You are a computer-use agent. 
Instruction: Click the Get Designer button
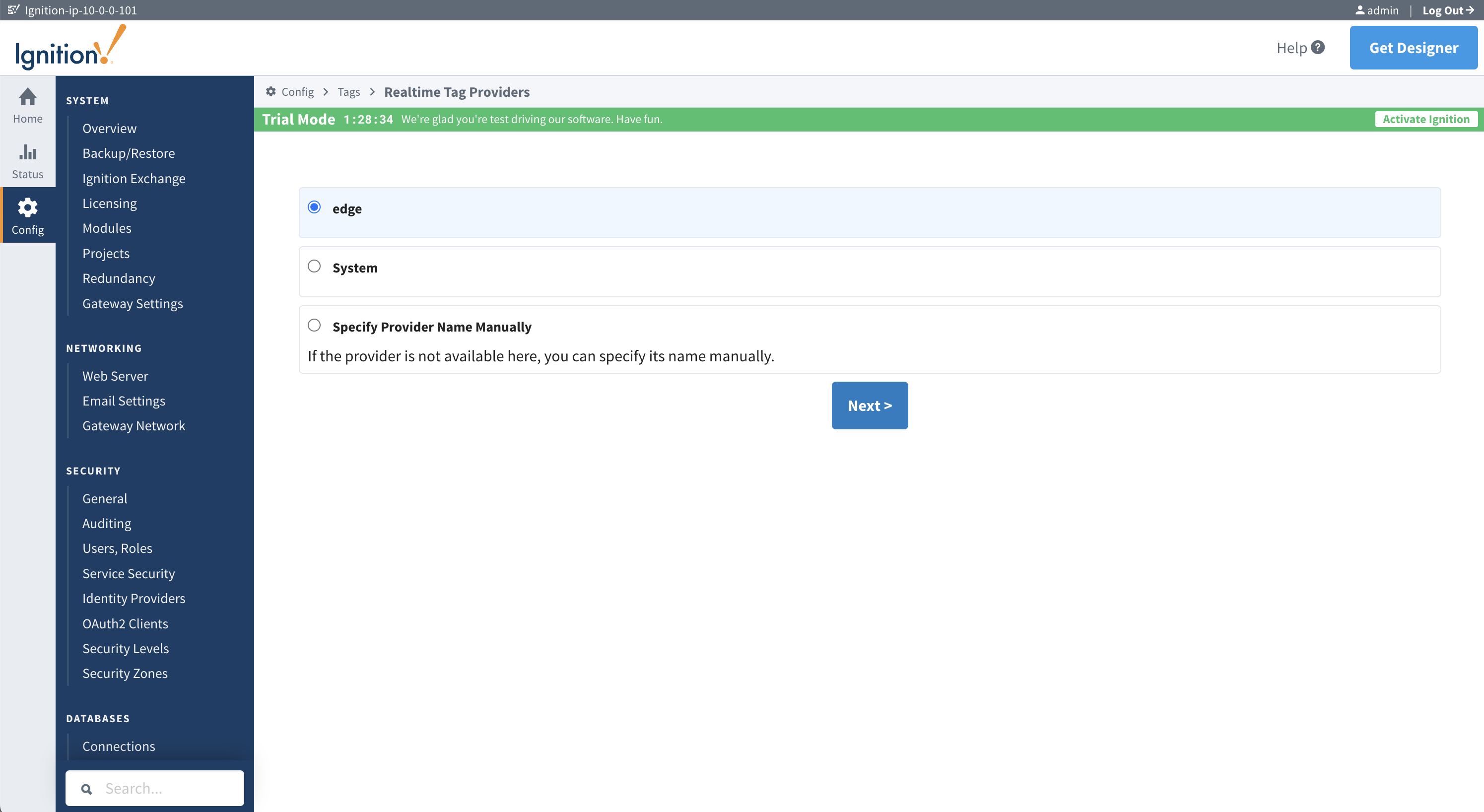[1413, 48]
